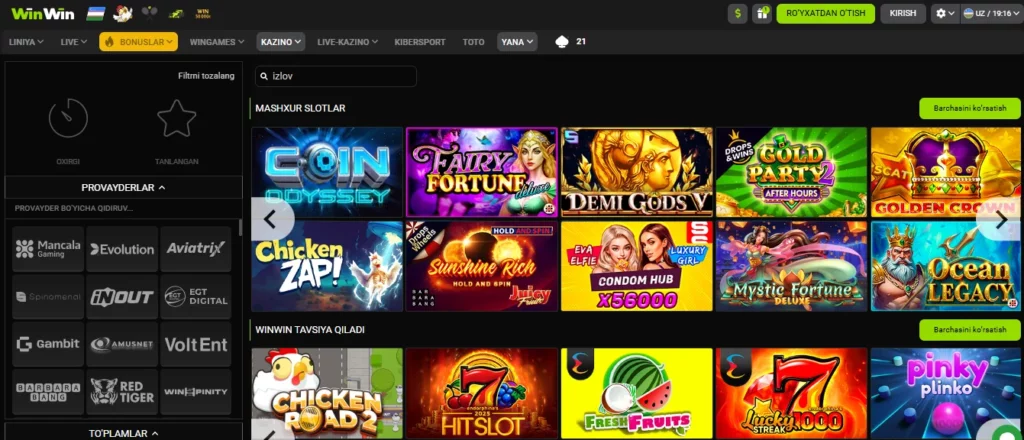This screenshot has width=1024, height=440.
Task: Filter by Mancala Gaming provider
Action: tap(48, 249)
